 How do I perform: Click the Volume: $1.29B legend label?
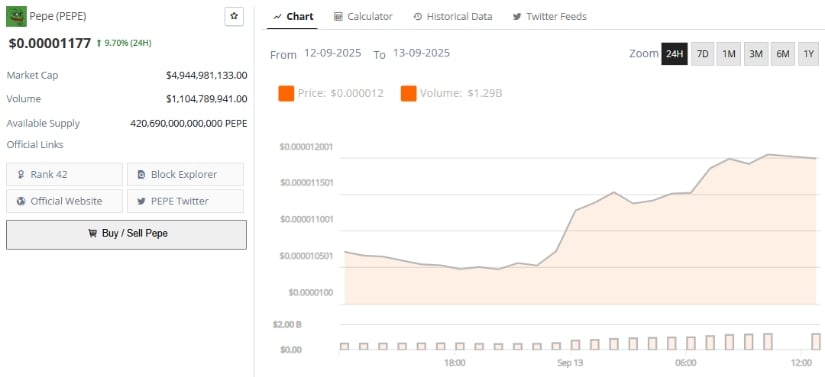click(461, 94)
